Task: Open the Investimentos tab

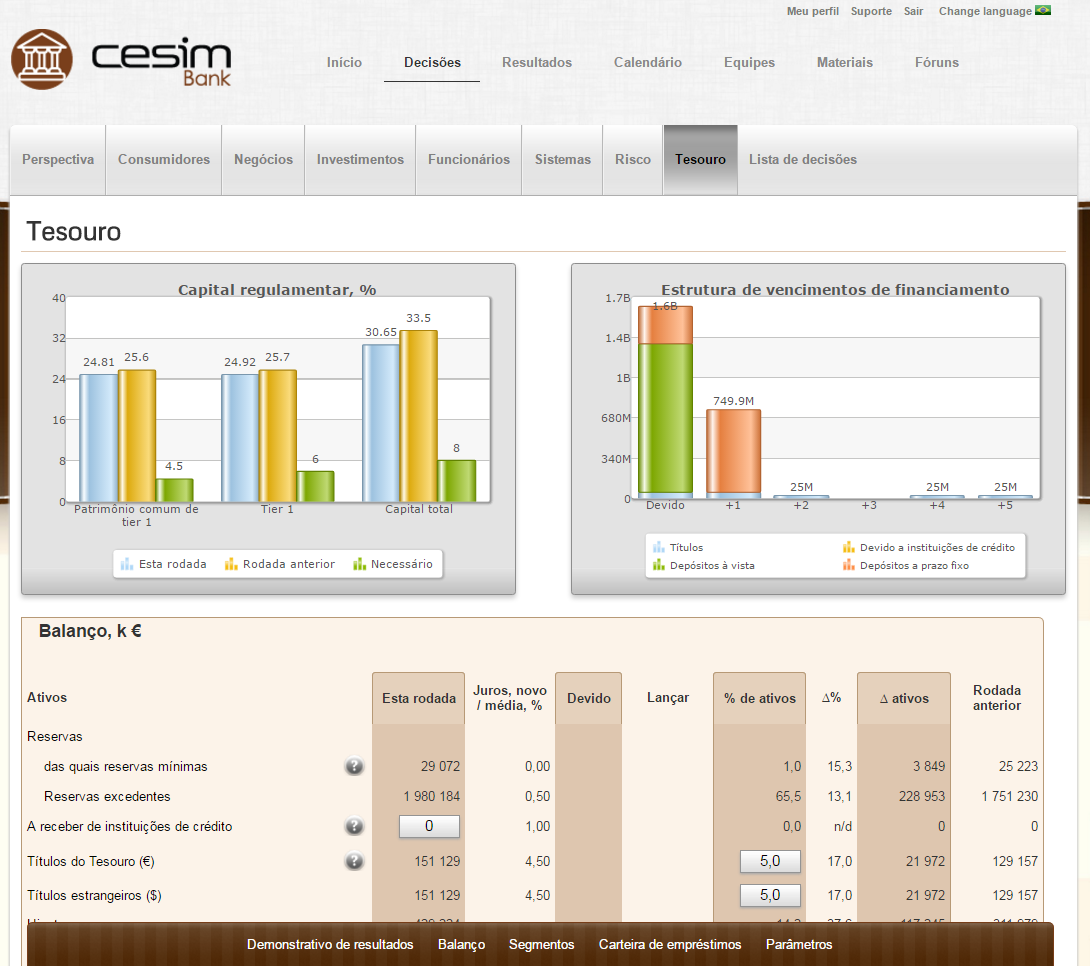Action: click(x=360, y=160)
